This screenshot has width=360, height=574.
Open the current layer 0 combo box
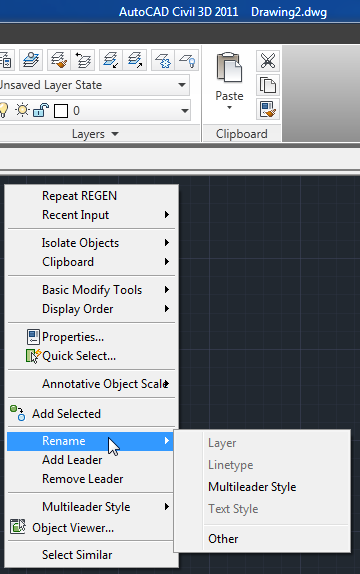(x=94, y=110)
